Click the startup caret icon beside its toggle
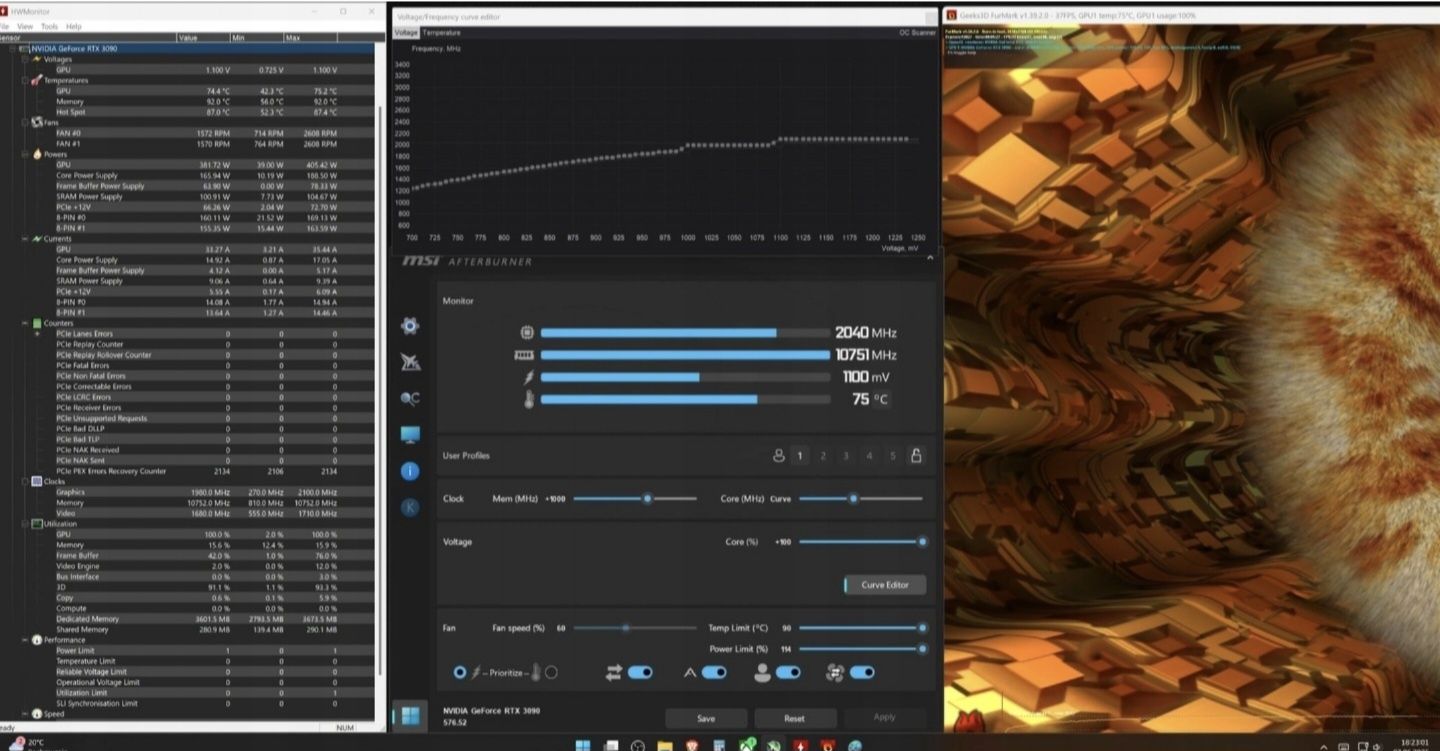1440x751 pixels. pyautogui.click(x=689, y=673)
